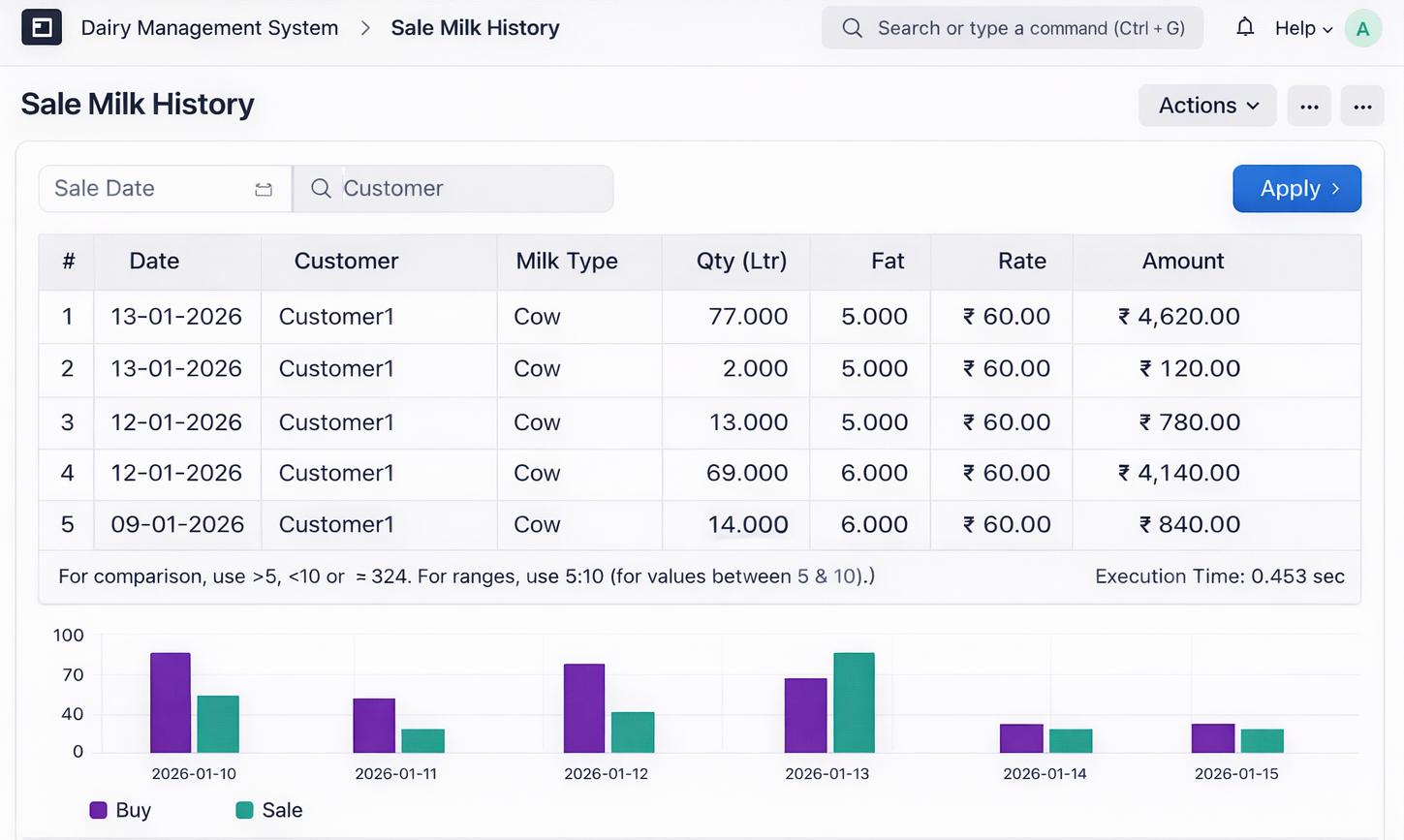Screen dimensions: 1404x840
Task: Open the notifications bell
Action: [1245, 27]
